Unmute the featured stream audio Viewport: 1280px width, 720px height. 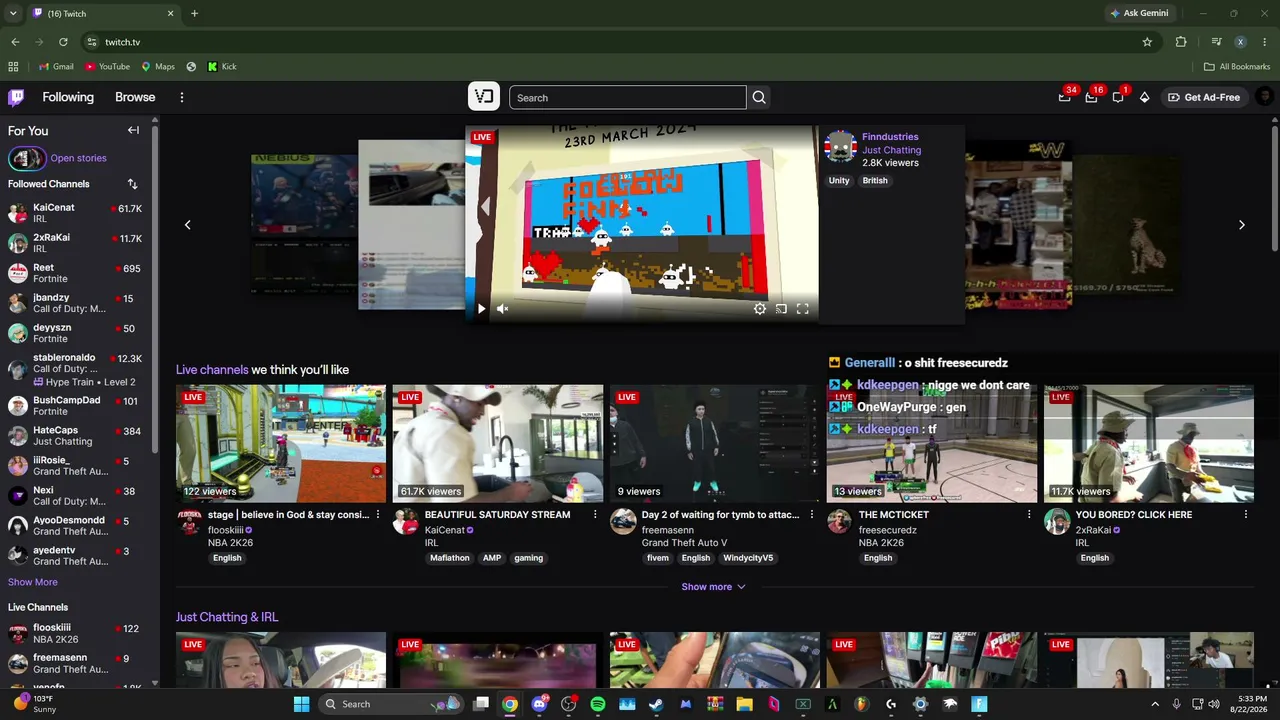coord(502,309)
